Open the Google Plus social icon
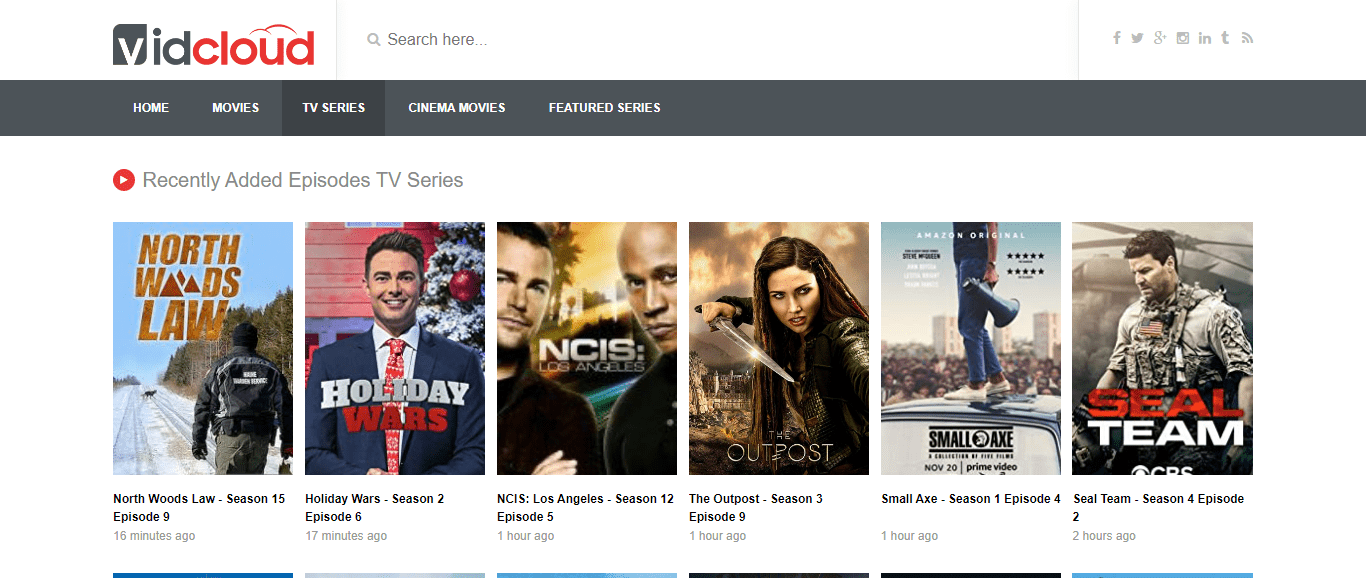This screenshot has height=578, width=1366. 1160,38
